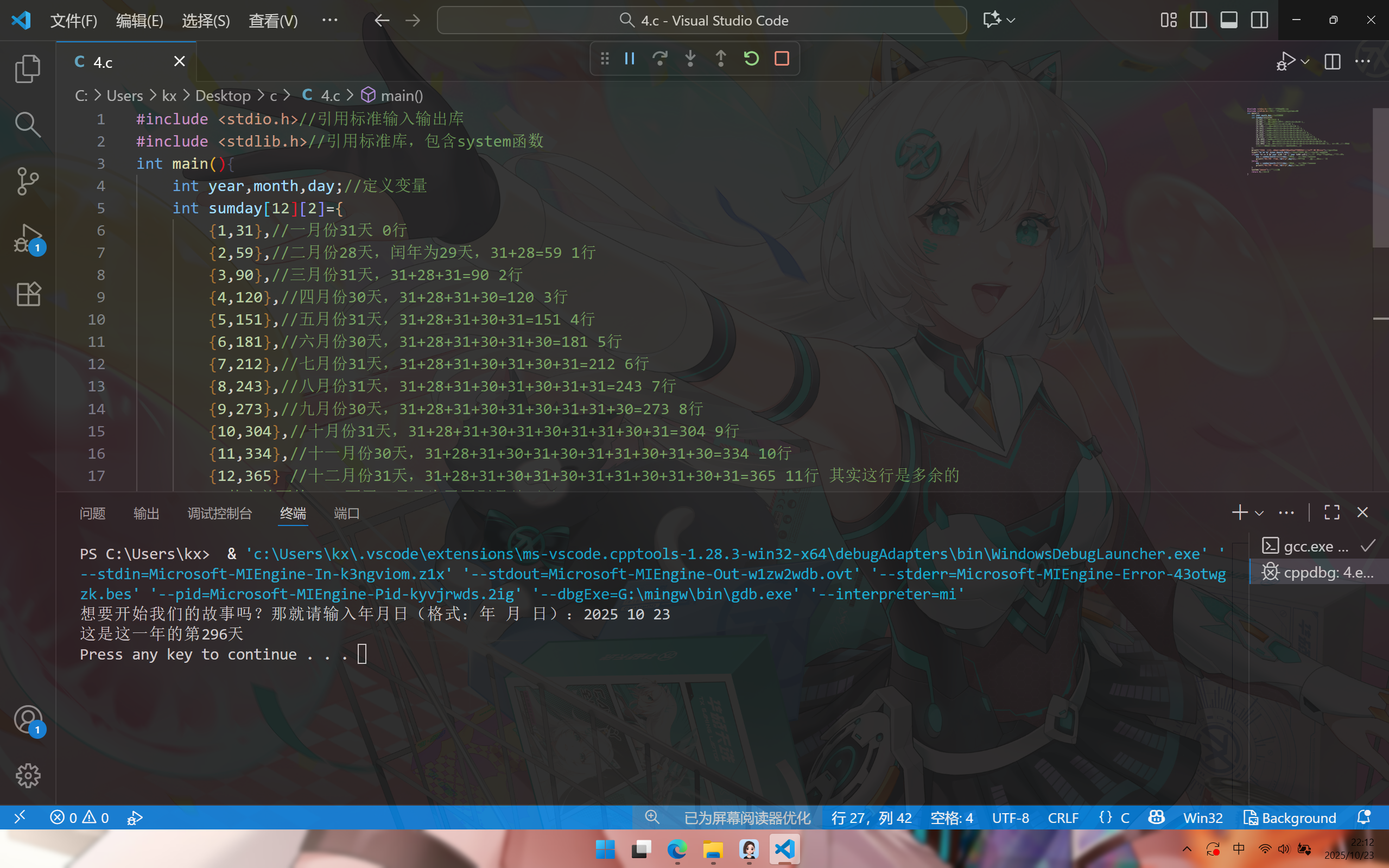Stop debugging with red square button
The image size is (1389, 868).
point(782,59)
